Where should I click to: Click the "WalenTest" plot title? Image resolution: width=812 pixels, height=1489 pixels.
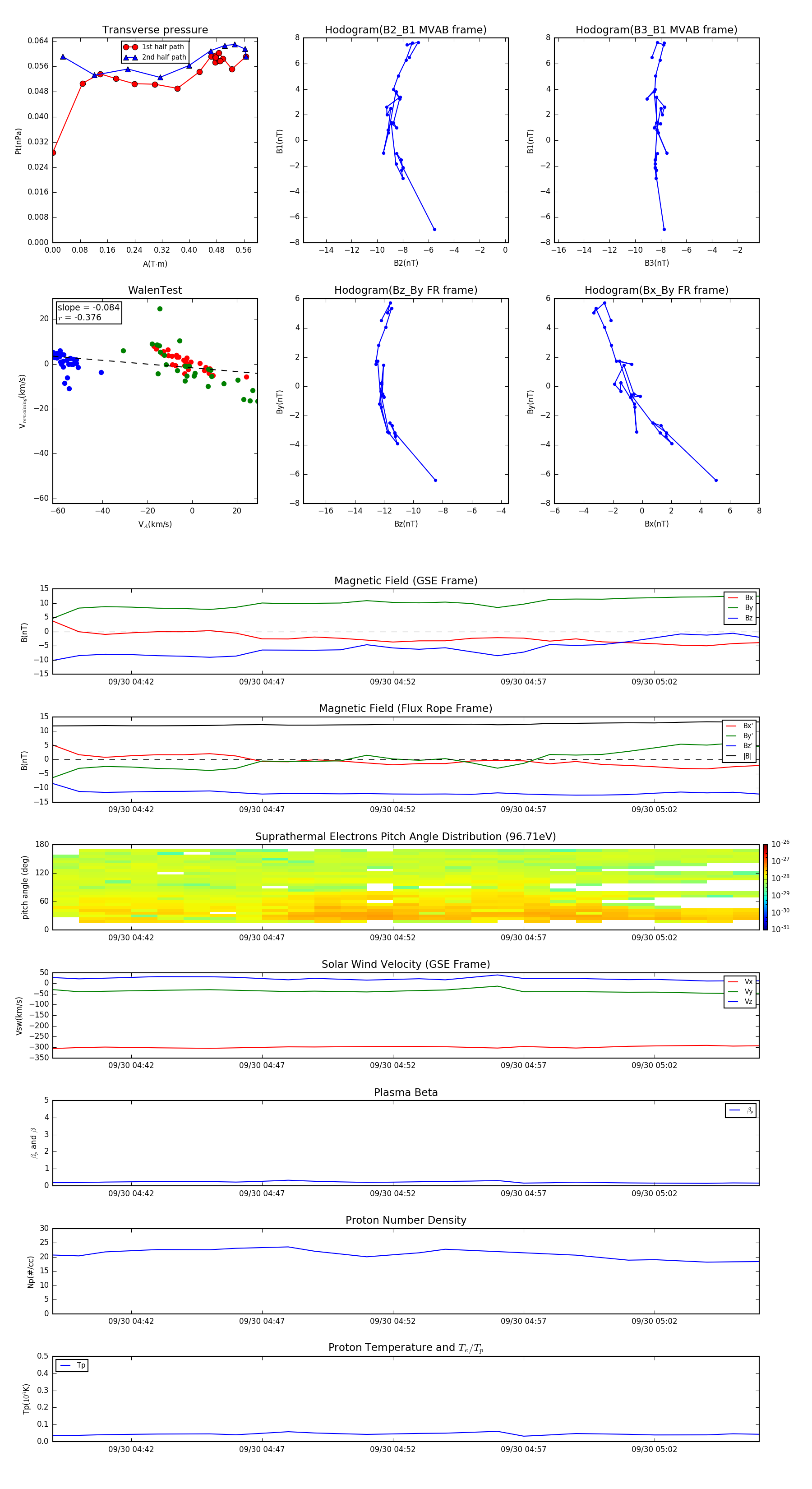click(155, 290)
